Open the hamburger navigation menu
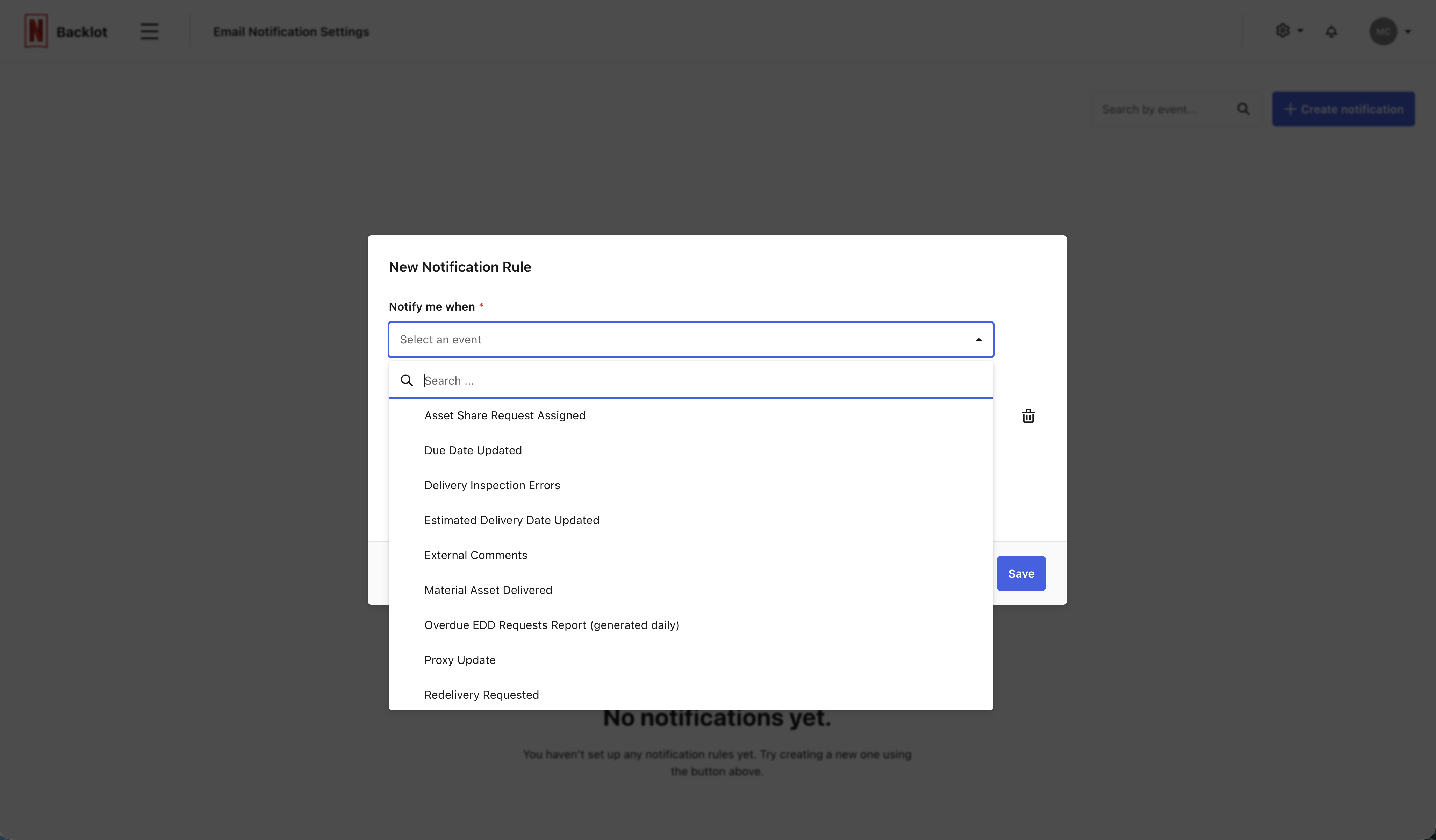1436x840 pixels. pos(149,31)
